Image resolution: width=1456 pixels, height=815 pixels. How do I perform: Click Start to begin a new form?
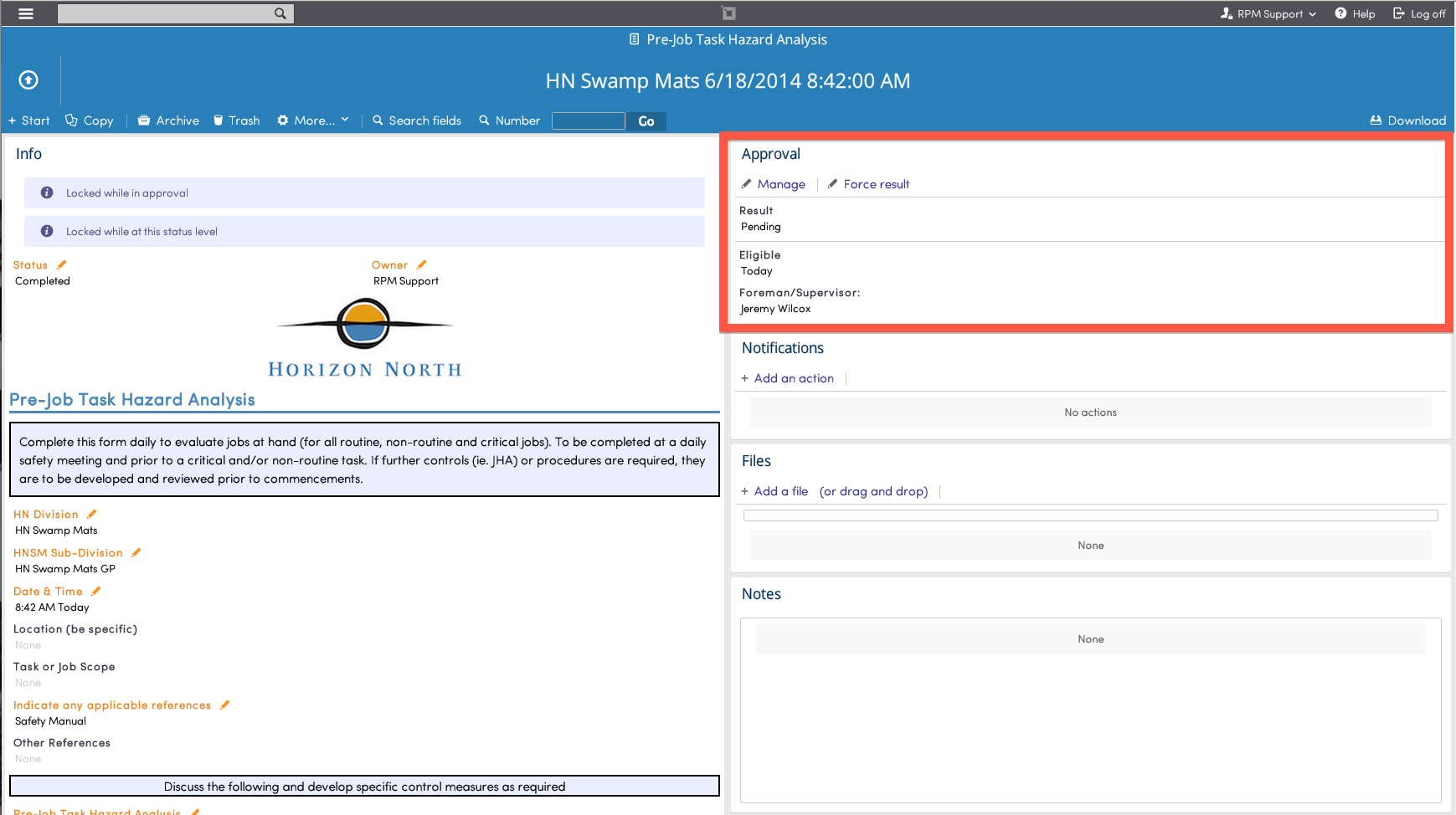pyautogui.click(x=29, y=120)
